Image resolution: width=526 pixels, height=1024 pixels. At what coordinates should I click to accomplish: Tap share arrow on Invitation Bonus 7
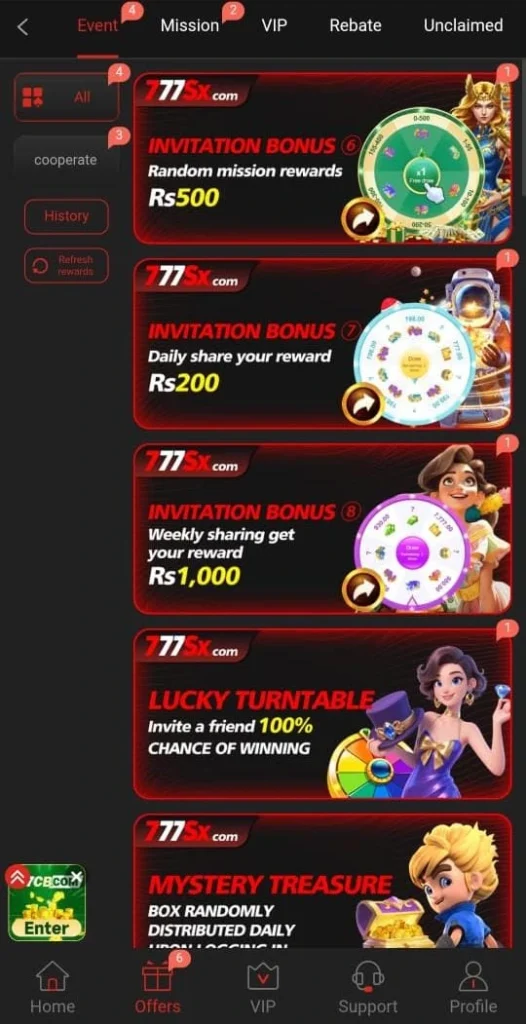(361, 404)
